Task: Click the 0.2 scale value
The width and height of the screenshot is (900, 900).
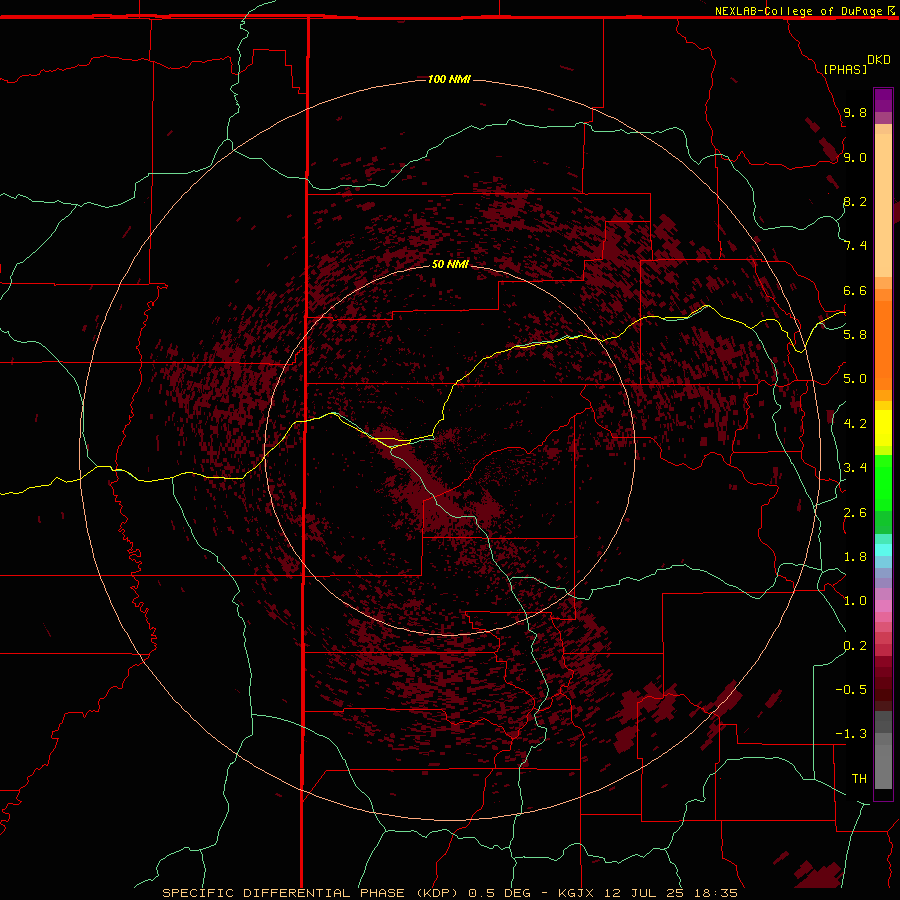Action: 855,646
